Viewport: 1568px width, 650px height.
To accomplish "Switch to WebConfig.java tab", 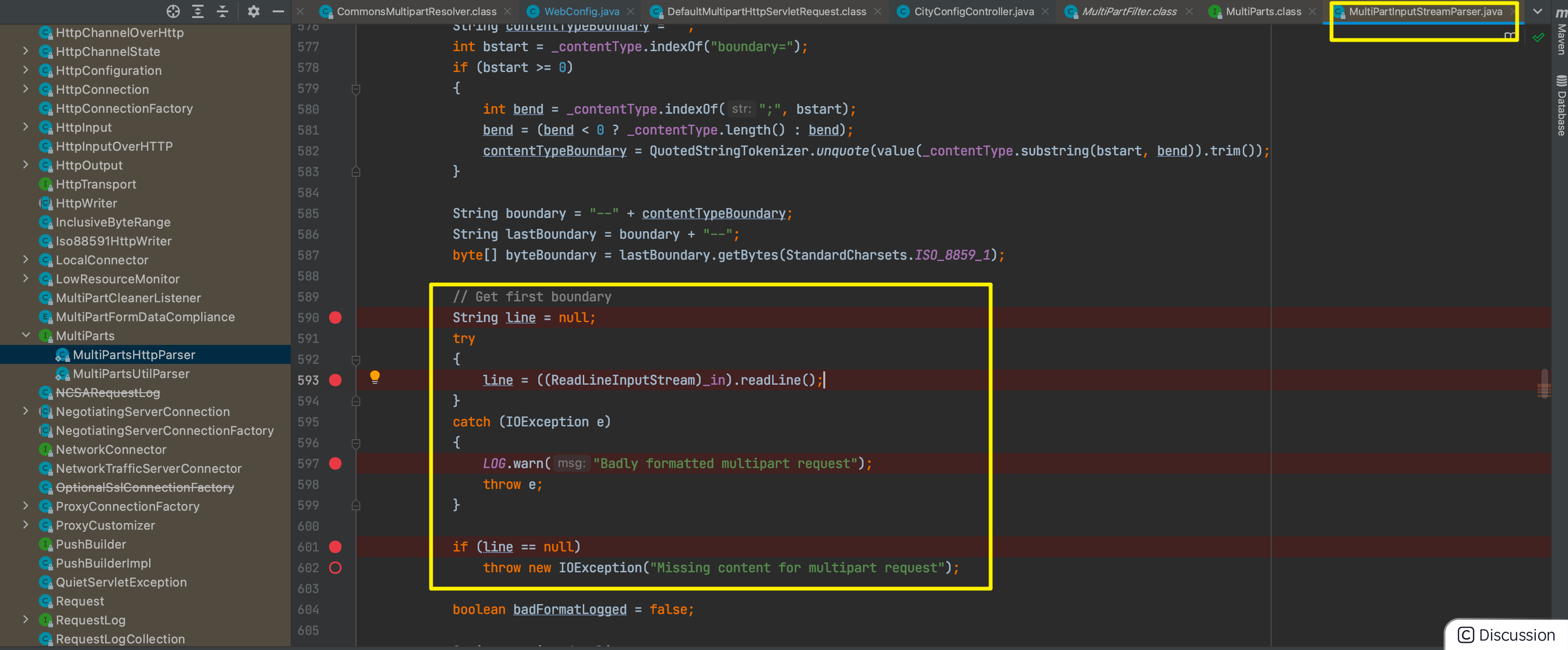I will [x=581, y=11].
